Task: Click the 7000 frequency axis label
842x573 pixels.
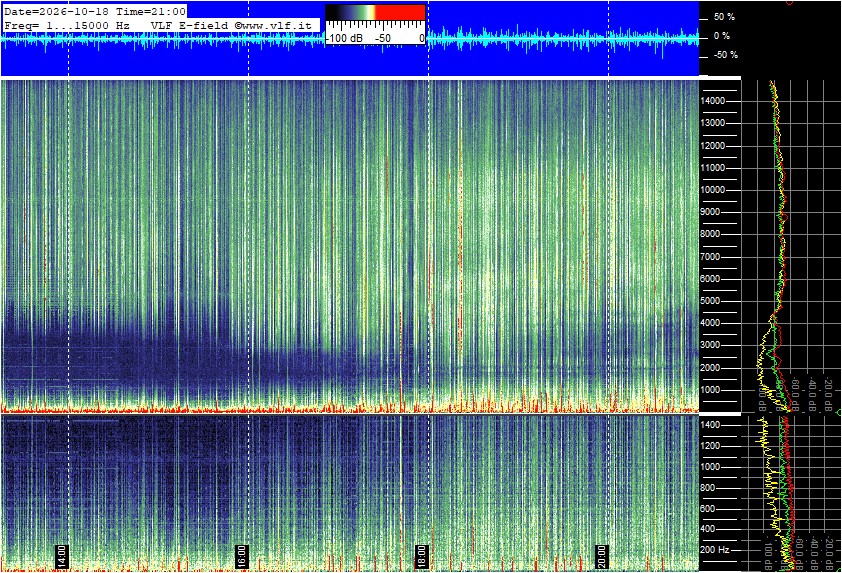Action: tap(712, 257)
